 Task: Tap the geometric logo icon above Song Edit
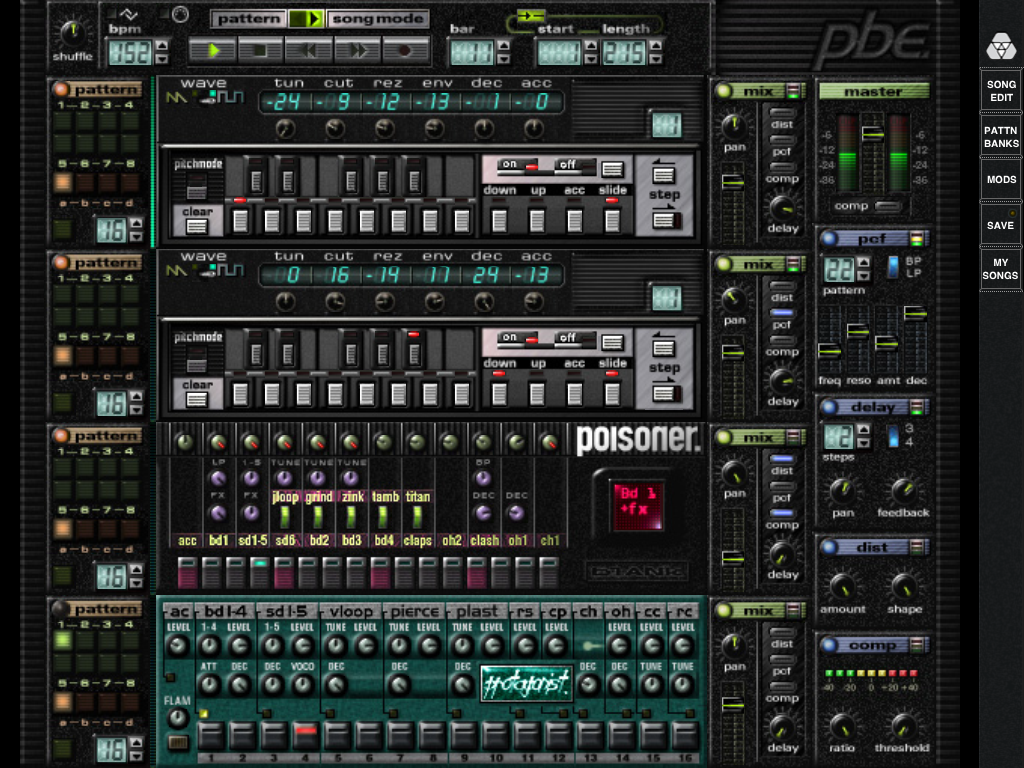(1000, 46)
